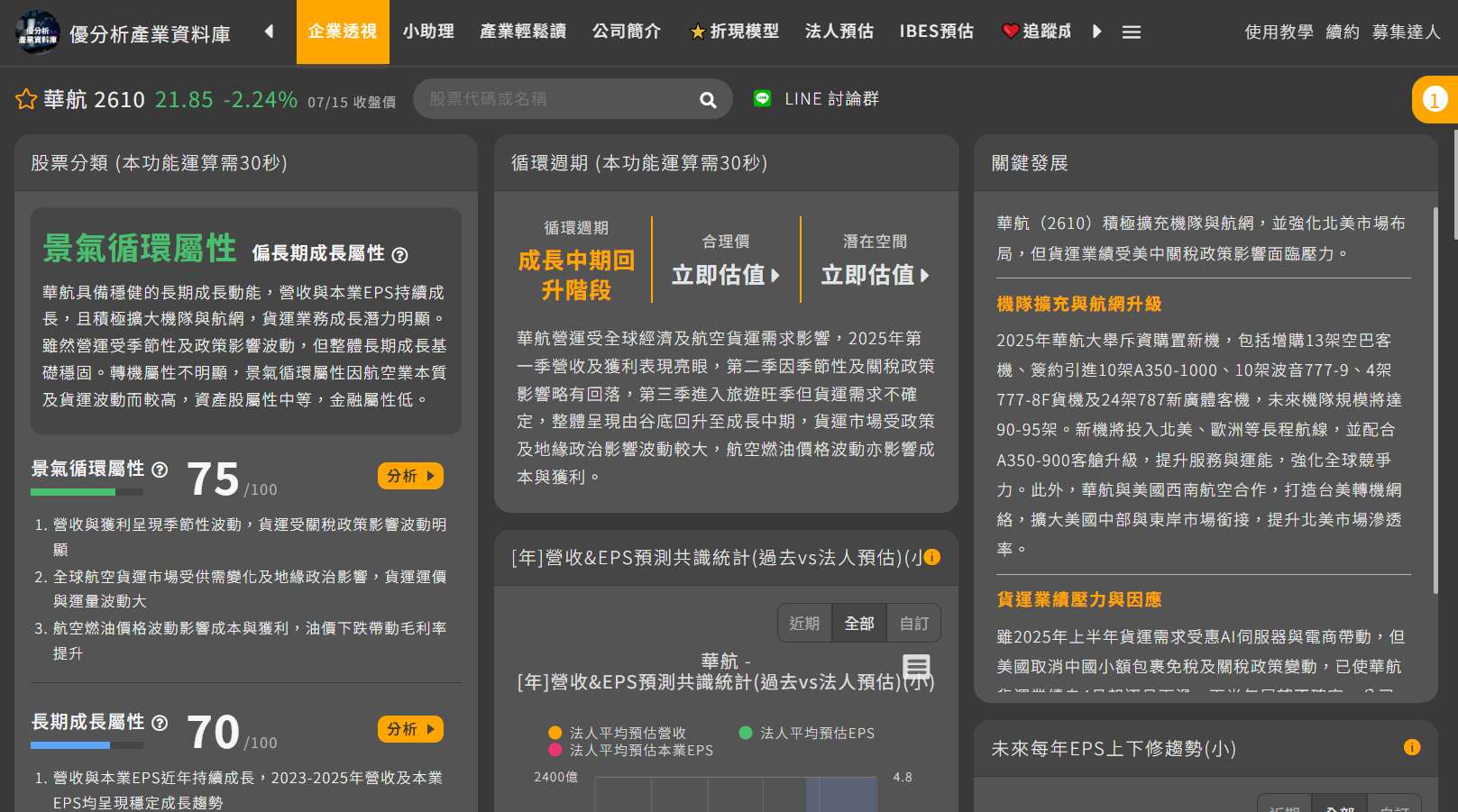
Task: Navigate nav tabs right with arrow
Action: (x=1096, y=32)
